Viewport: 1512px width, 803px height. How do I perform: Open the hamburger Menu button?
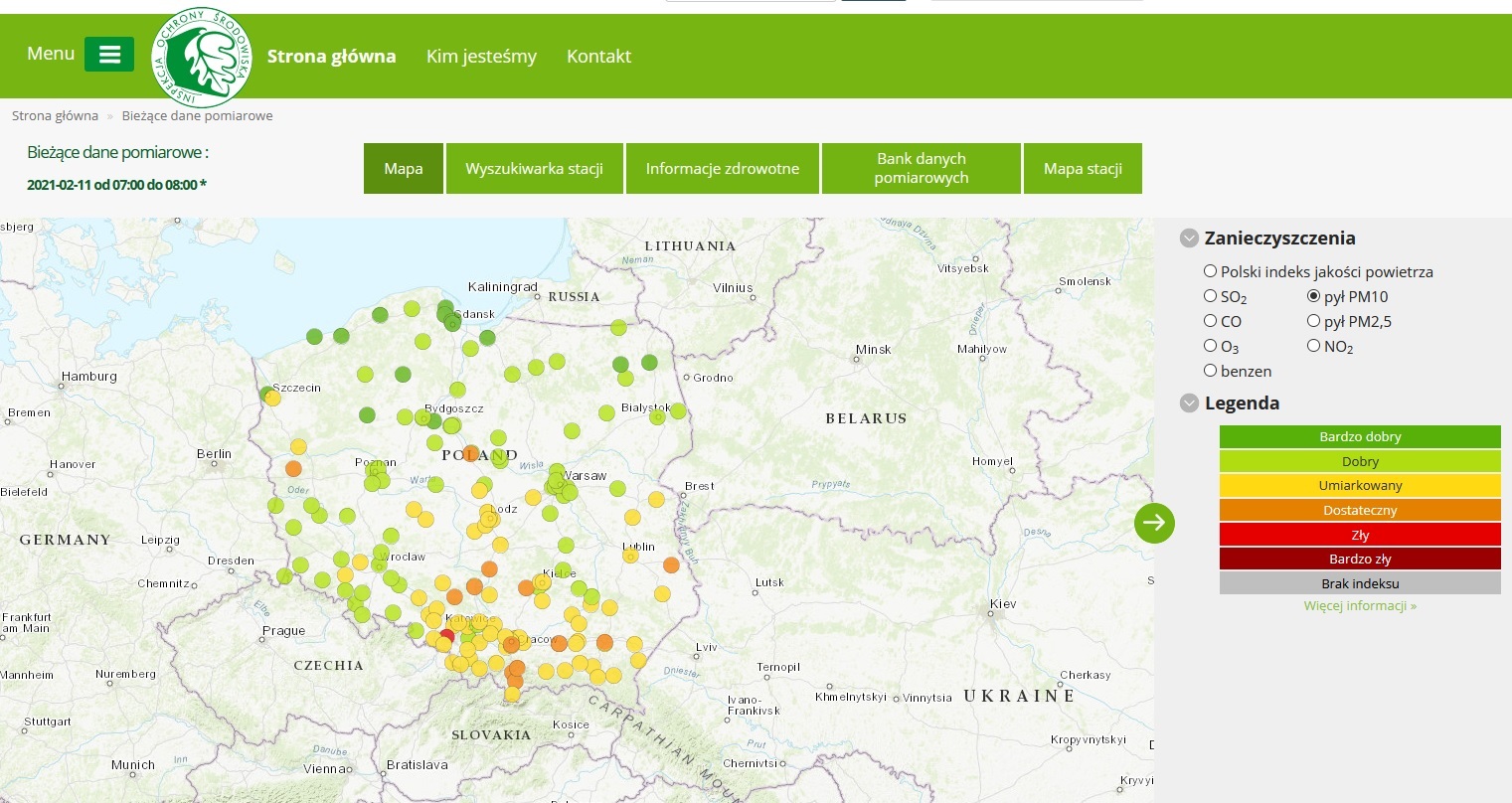point(109,55)
